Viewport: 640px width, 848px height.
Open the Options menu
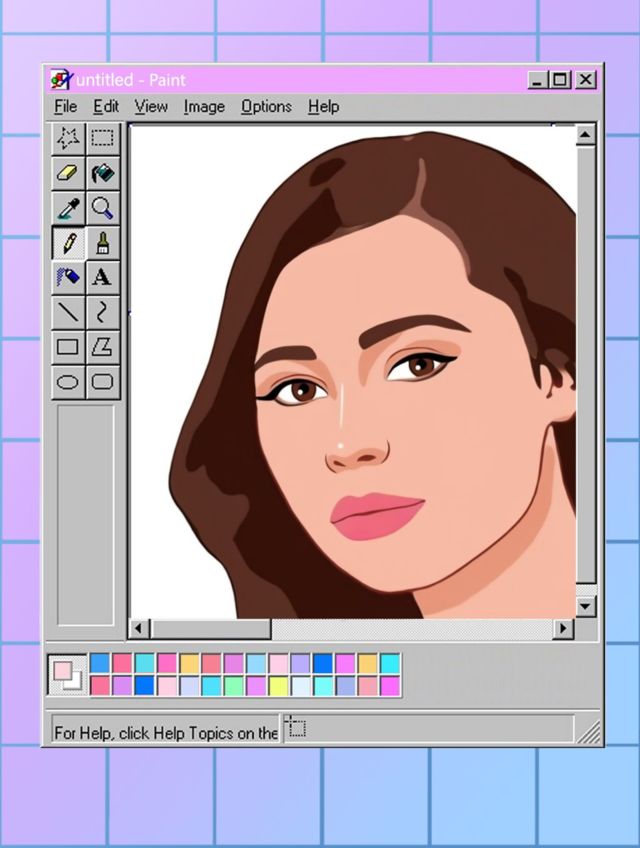266,106
